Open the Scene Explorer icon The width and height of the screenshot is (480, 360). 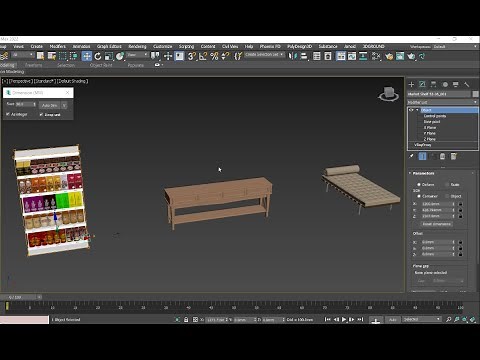317,56
